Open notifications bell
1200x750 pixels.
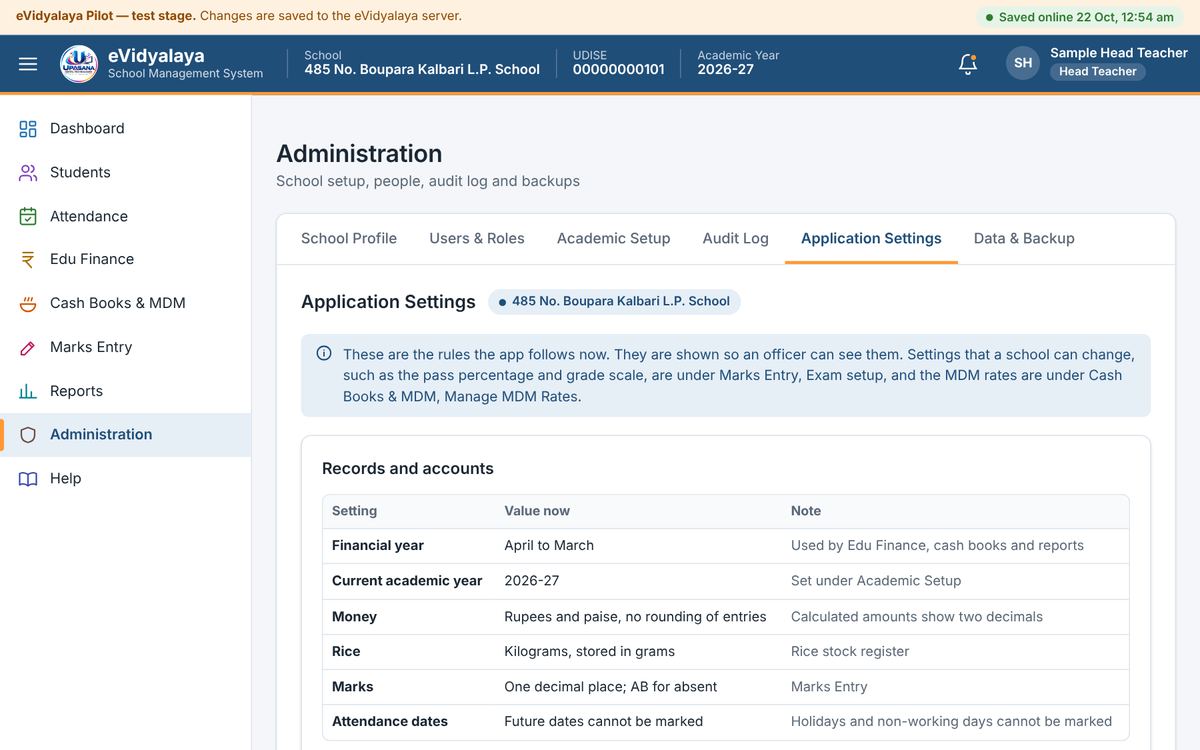[967, 64]
